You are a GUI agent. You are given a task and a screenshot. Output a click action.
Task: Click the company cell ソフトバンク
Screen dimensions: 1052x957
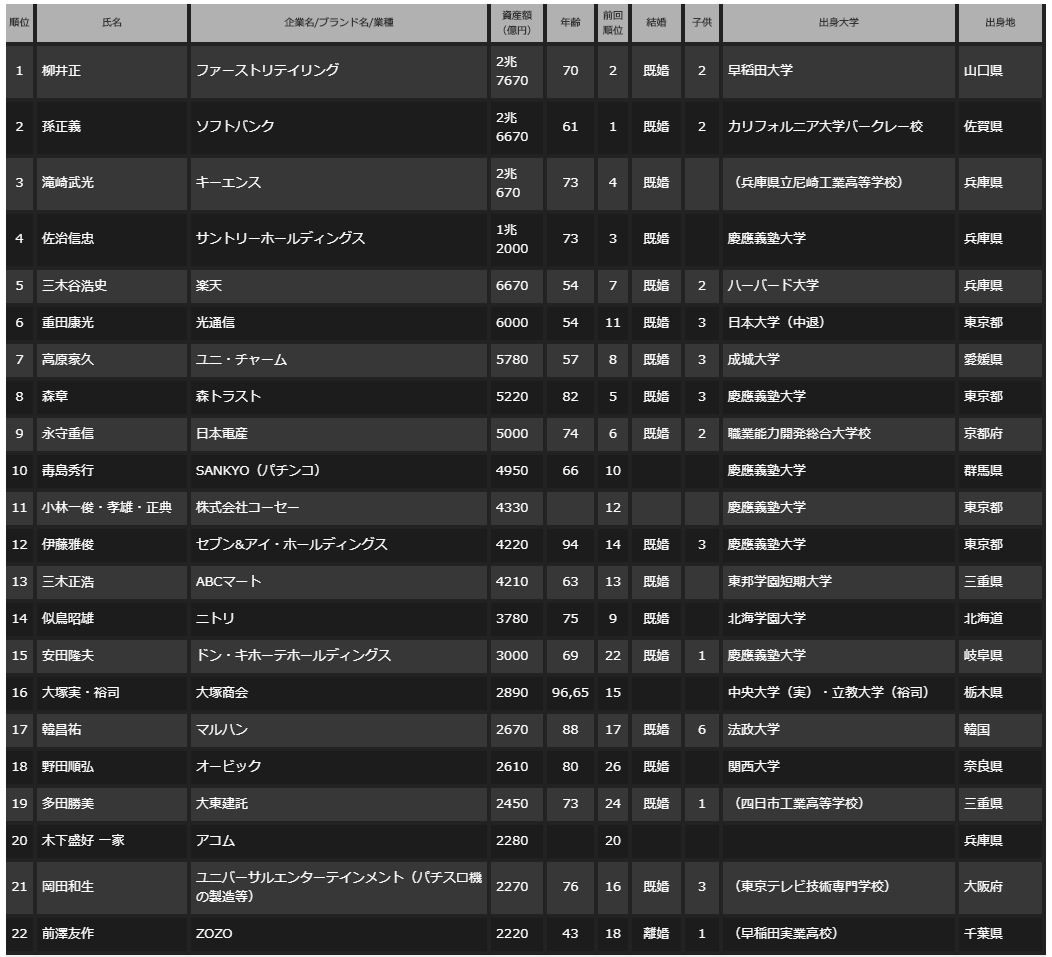339,126
